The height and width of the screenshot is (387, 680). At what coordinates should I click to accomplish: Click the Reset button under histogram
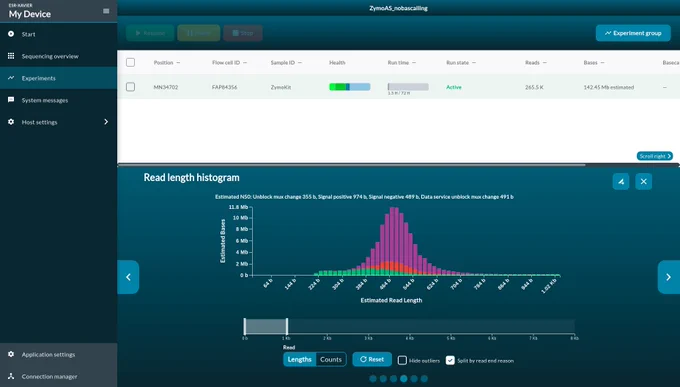(x=372, y=359)
